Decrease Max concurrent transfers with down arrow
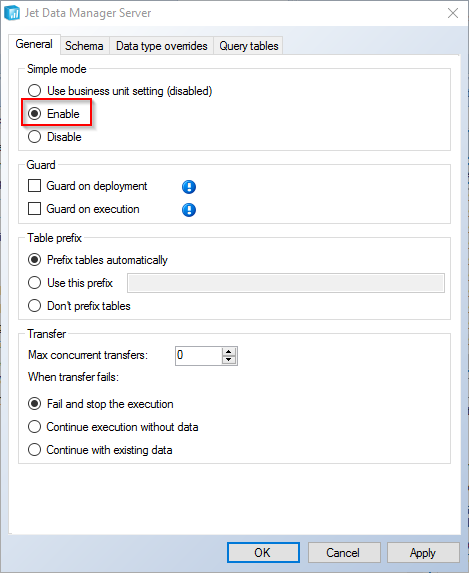Viewport: 469px width, 573px height. (x=229, y=360)
